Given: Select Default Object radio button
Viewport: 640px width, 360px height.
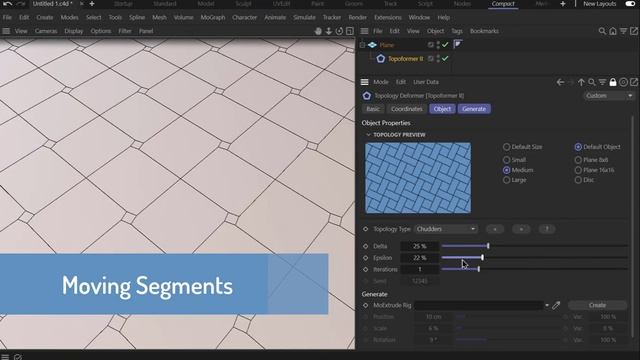Looking at the screenshot, I should [x=578, y=147].
